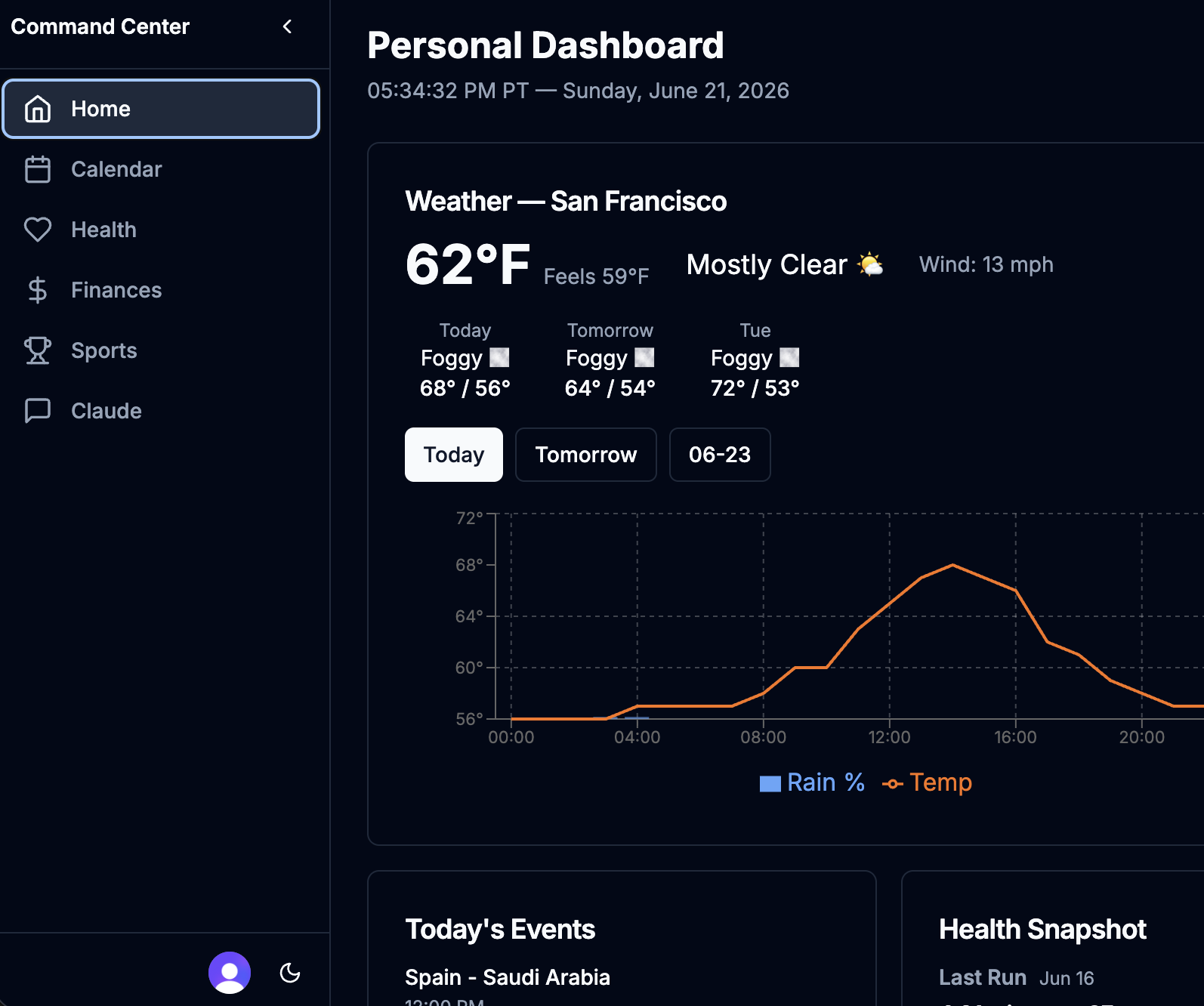Click Tuesday's foggy weather icon
This screenshot has width=1204, height=1006.
pos(789,357)
